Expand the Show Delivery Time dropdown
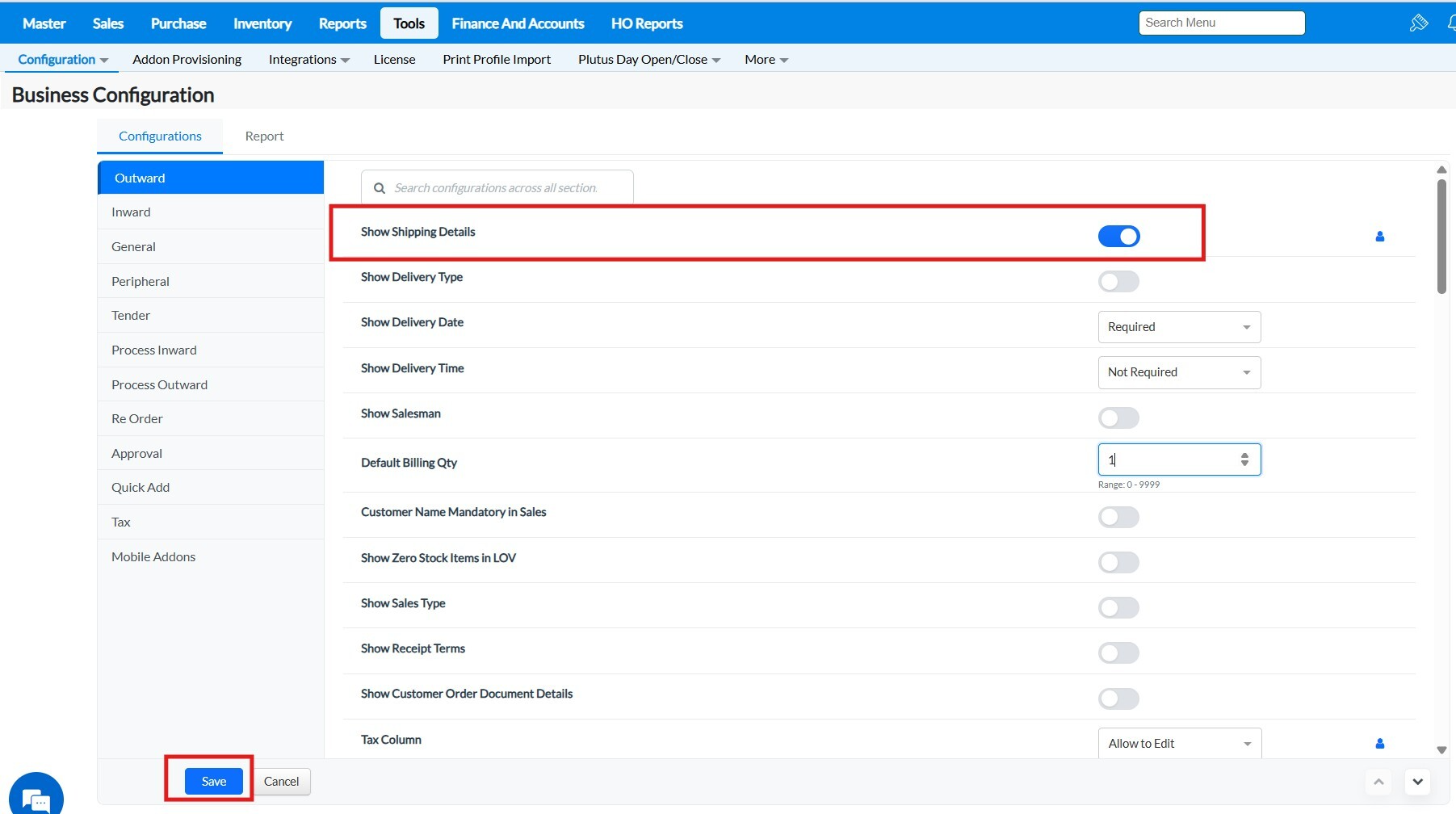 [x=1178, y=372]
